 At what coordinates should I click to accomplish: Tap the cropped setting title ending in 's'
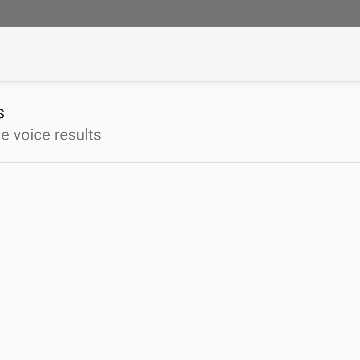pyautogui.click(x=2, y=114)
